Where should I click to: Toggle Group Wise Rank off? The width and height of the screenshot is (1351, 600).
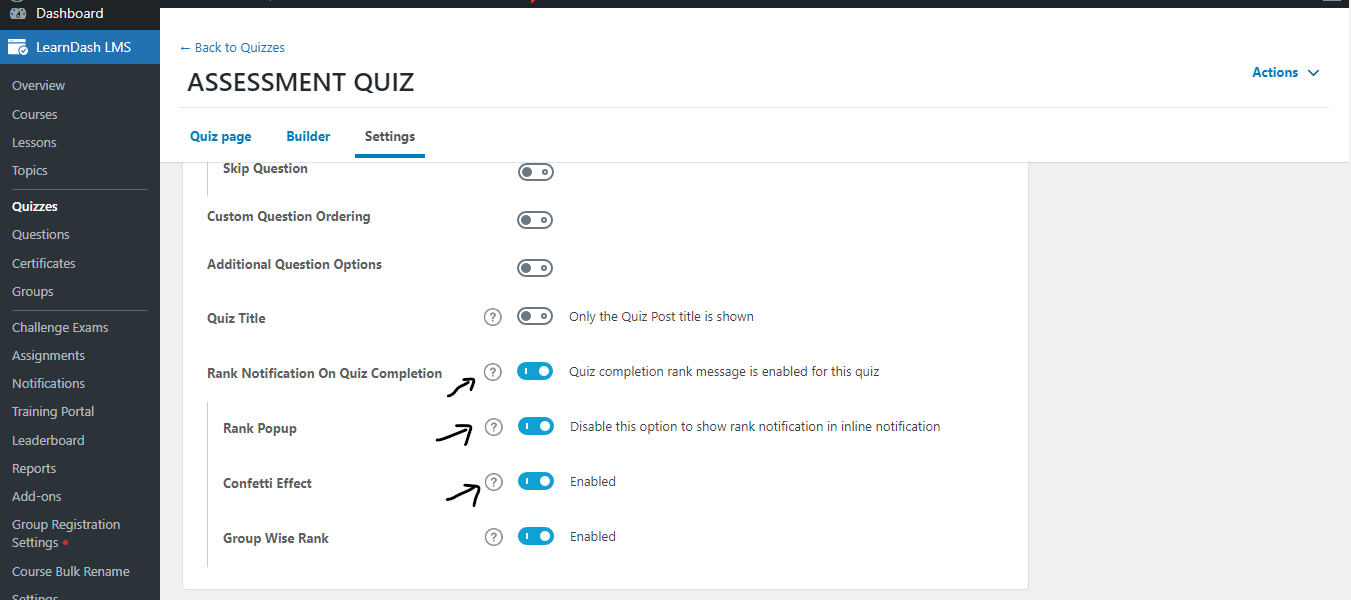coord(536,536)
